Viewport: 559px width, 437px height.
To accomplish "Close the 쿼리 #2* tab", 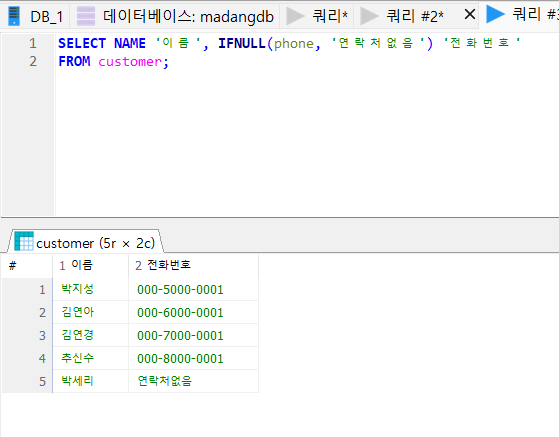I will pyautogui.click(x=470, y=15).
